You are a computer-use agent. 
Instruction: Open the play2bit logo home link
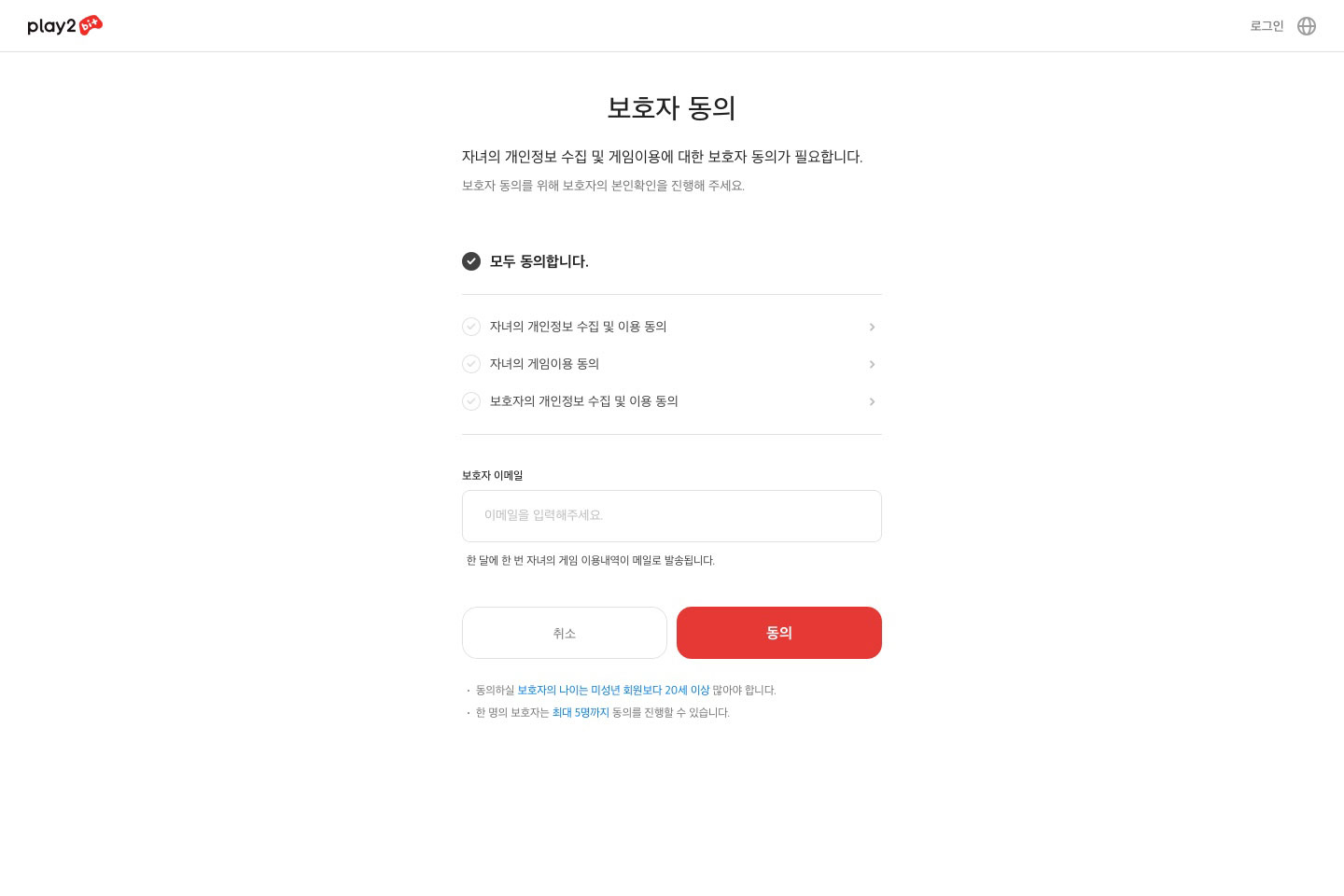[64, 25]
